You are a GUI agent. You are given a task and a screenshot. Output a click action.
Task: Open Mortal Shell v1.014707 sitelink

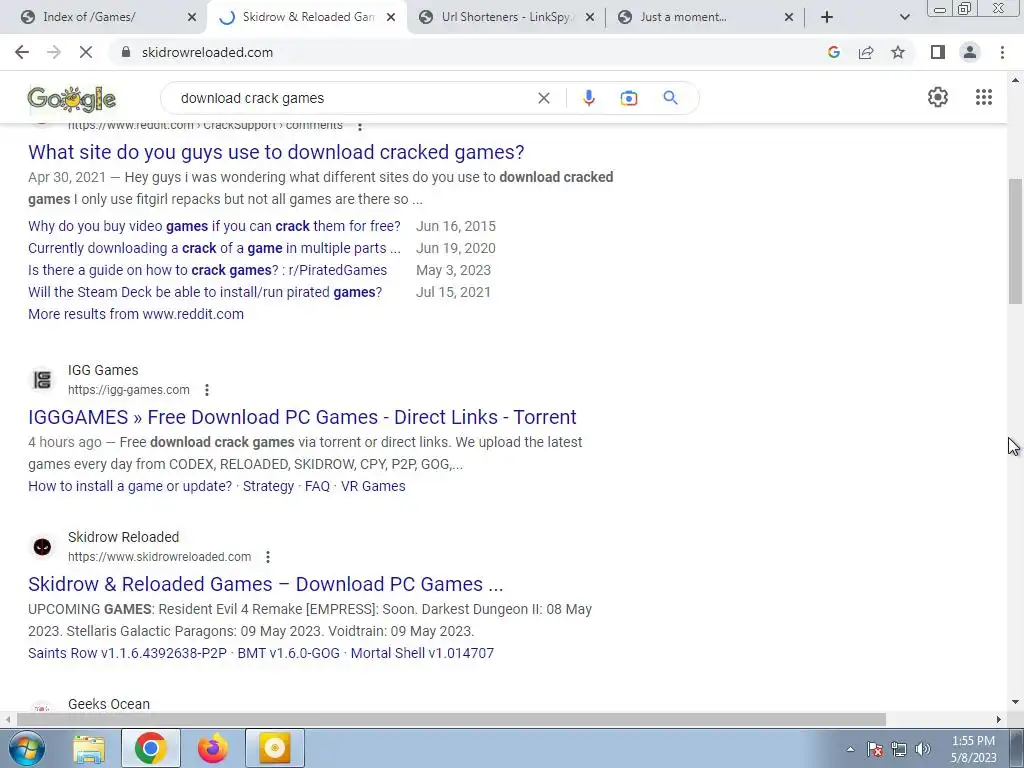point(423,654)
